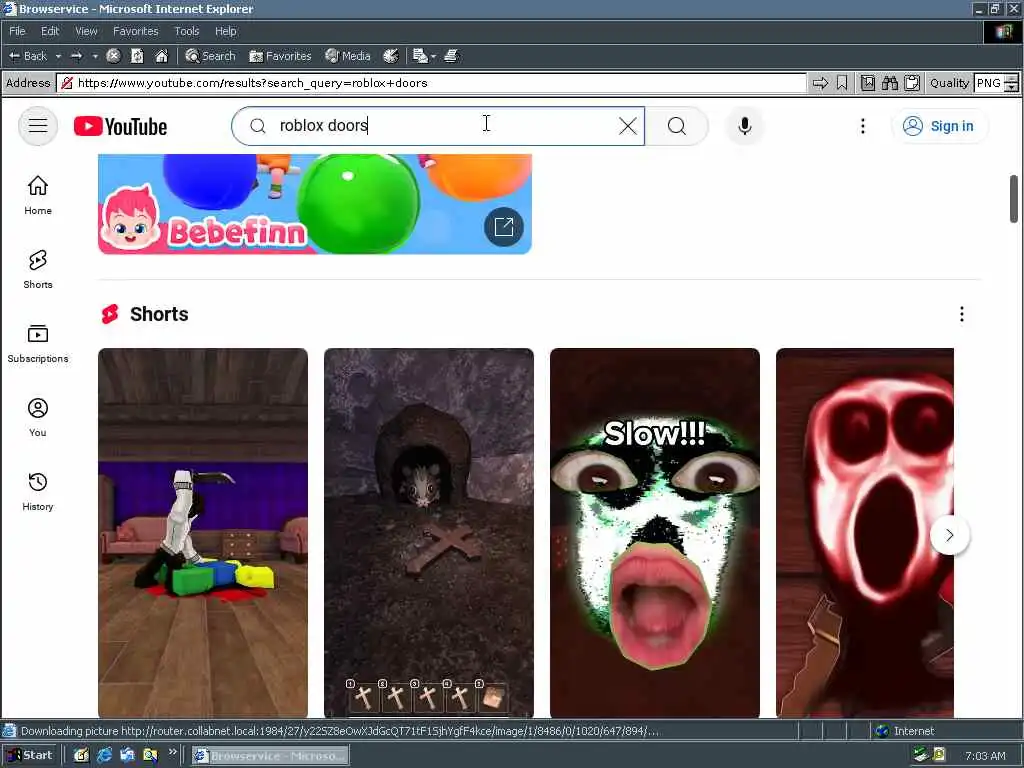Click the Internet Explorer quick launch icon

(104, 756)
